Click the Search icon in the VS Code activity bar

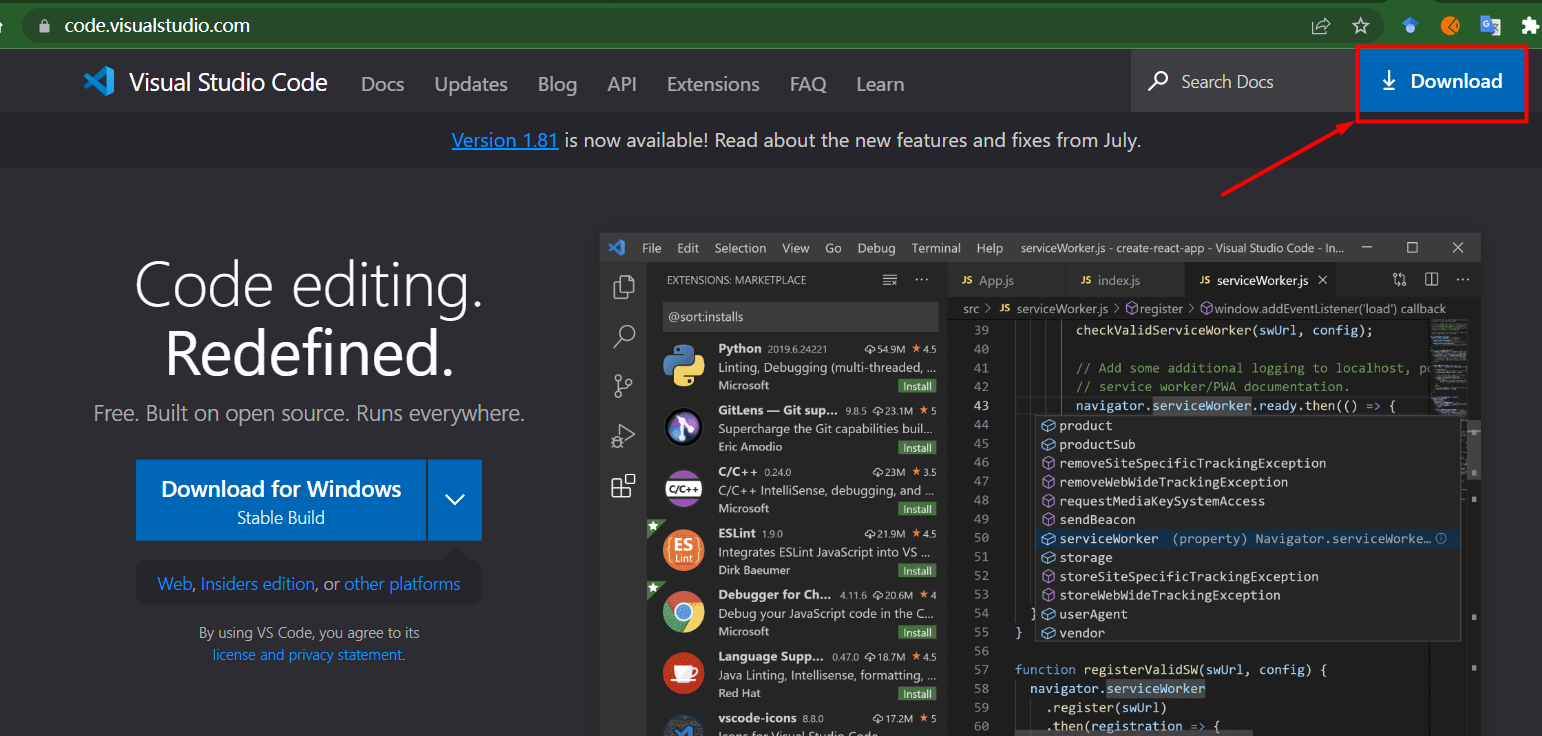tap(624, 336)
